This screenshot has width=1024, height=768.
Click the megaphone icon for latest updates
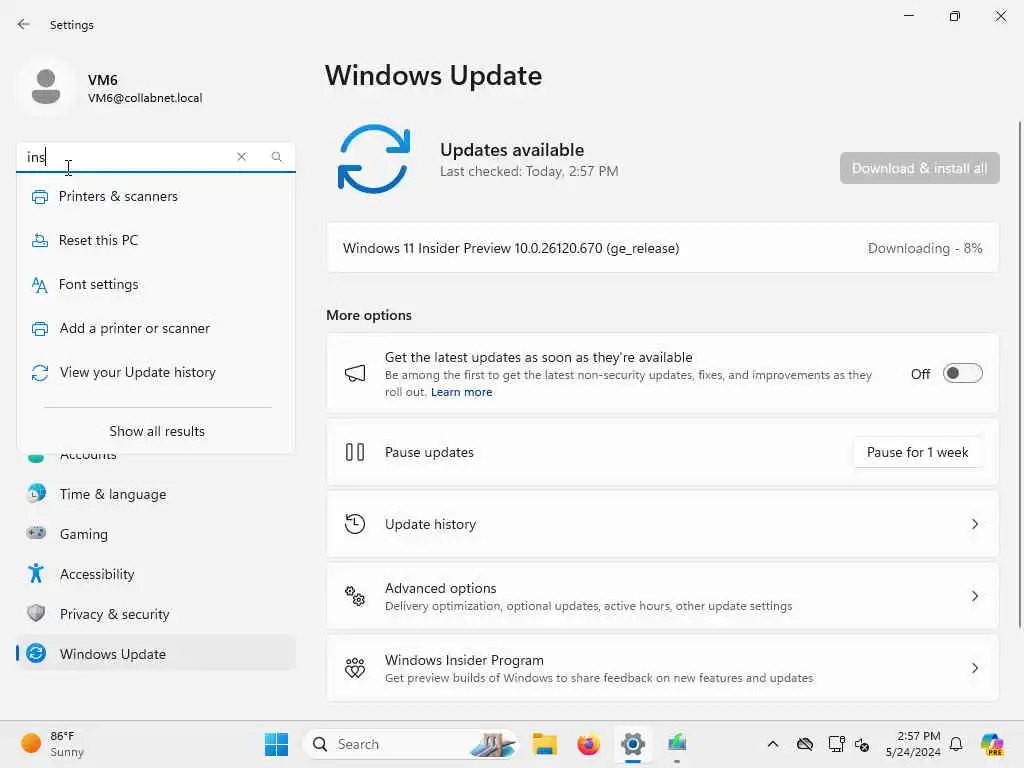coord(355,374)
